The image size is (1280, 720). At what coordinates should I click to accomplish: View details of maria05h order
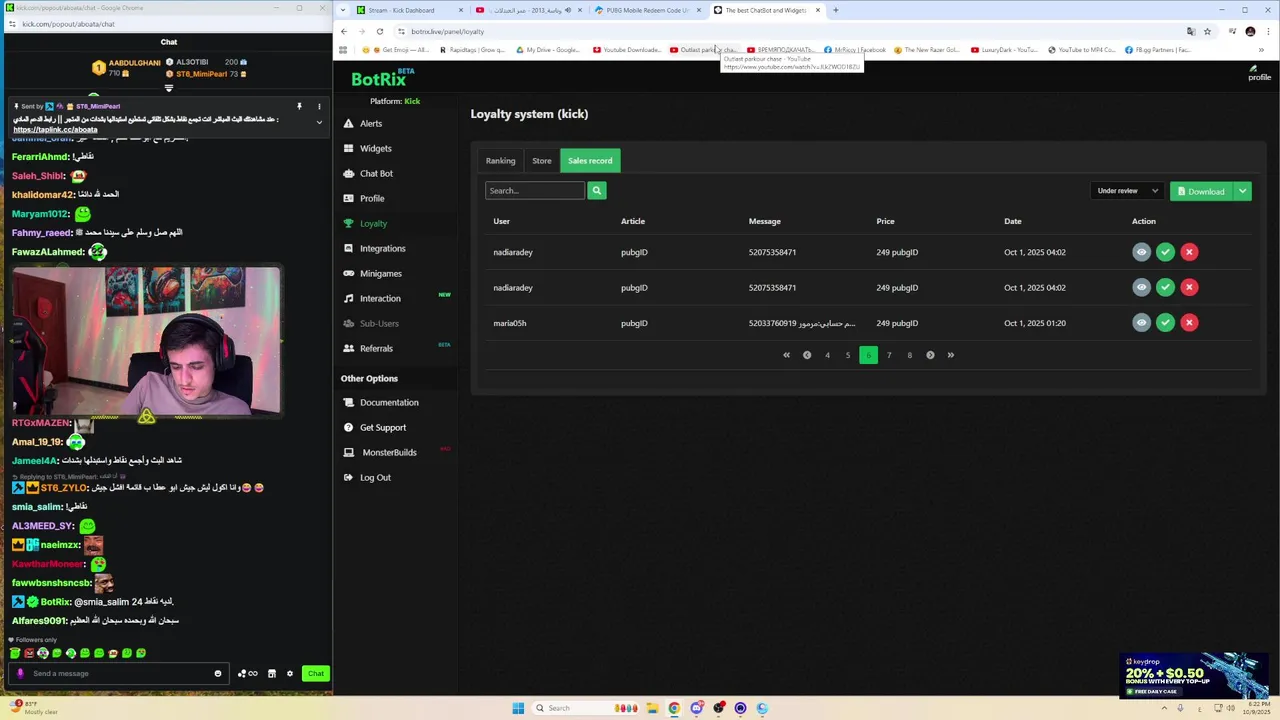(x=1141, y=323)
